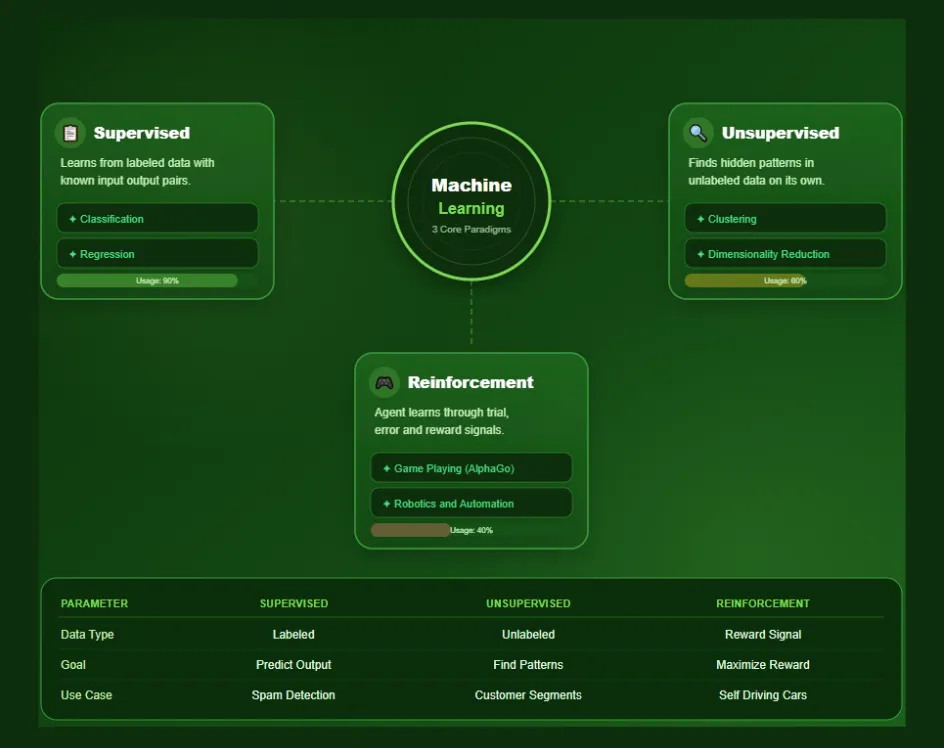
Task: Click the sparkle icon before Game Playing (AlphaGo)
Action: click(388, 467)
